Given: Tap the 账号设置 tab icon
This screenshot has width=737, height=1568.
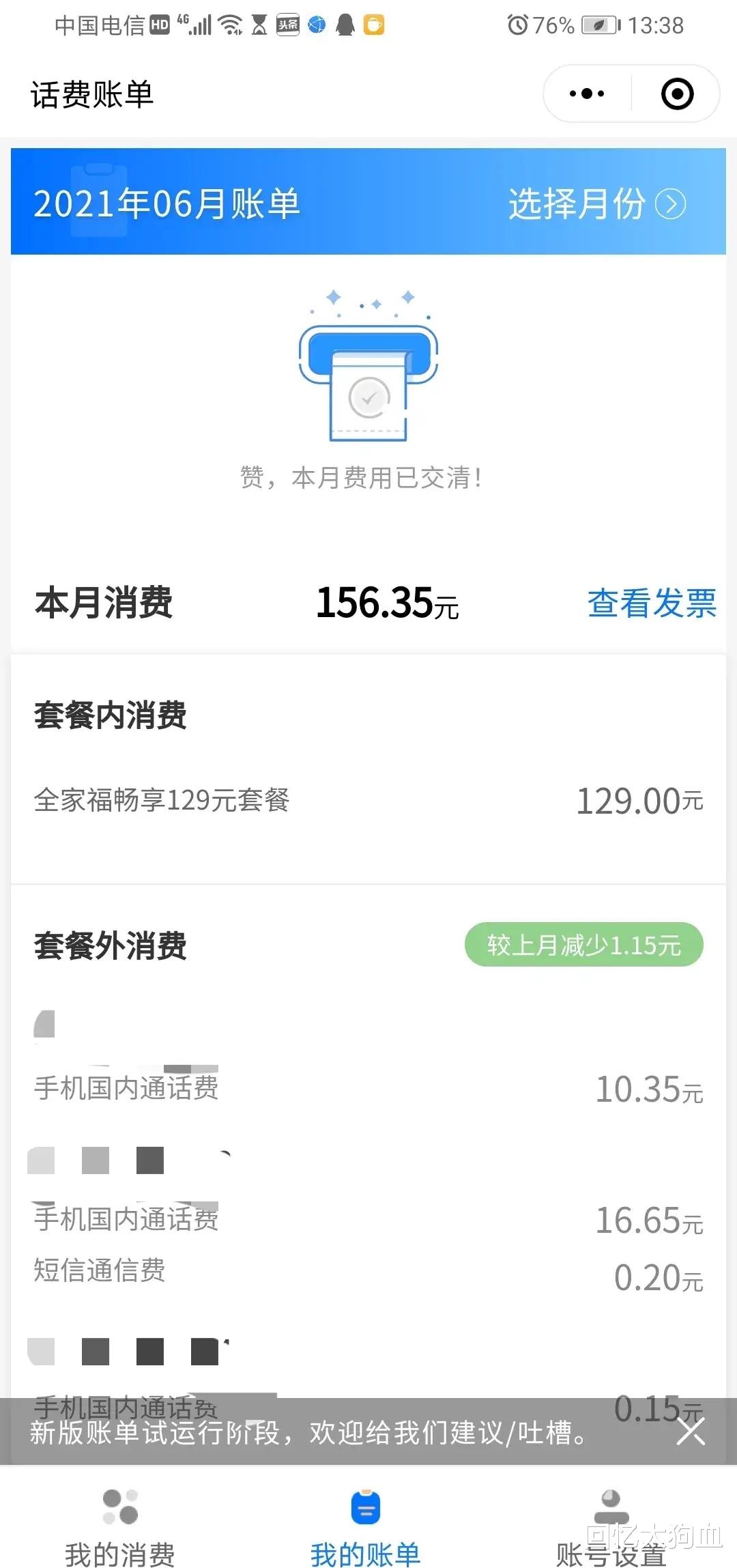Looking at the screenshot, I should pyautogui.click(x=611, y=1507).
